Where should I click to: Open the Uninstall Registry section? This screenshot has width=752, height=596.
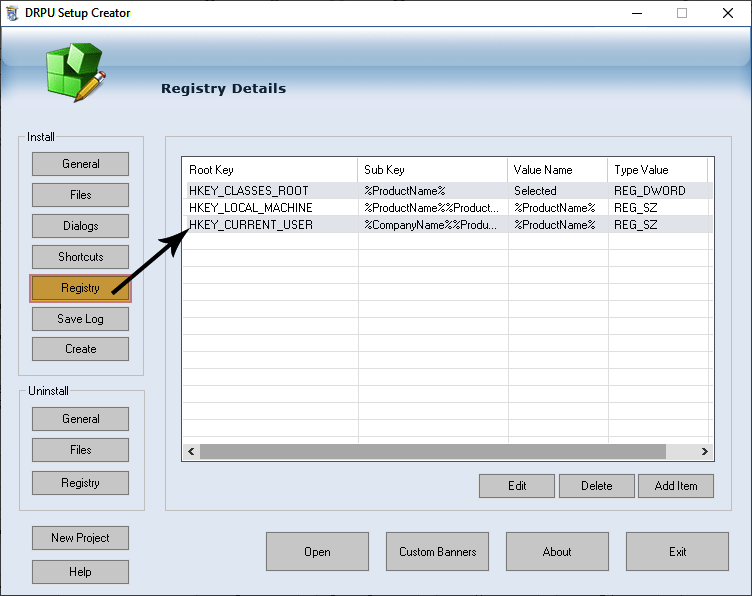[x=80, y=483]
